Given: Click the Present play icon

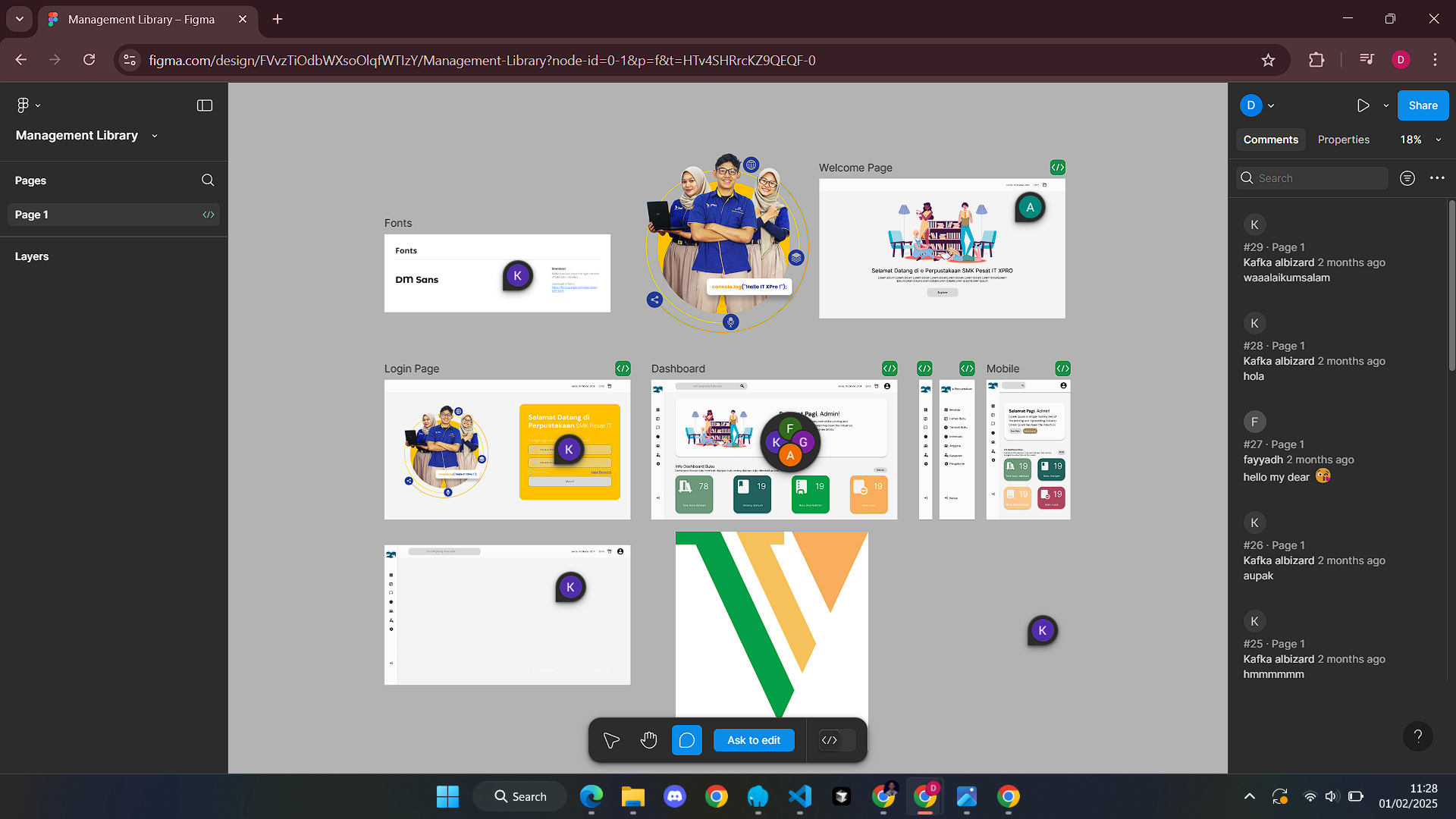Looking at the screenshot, I should (x=1363, y=105).
